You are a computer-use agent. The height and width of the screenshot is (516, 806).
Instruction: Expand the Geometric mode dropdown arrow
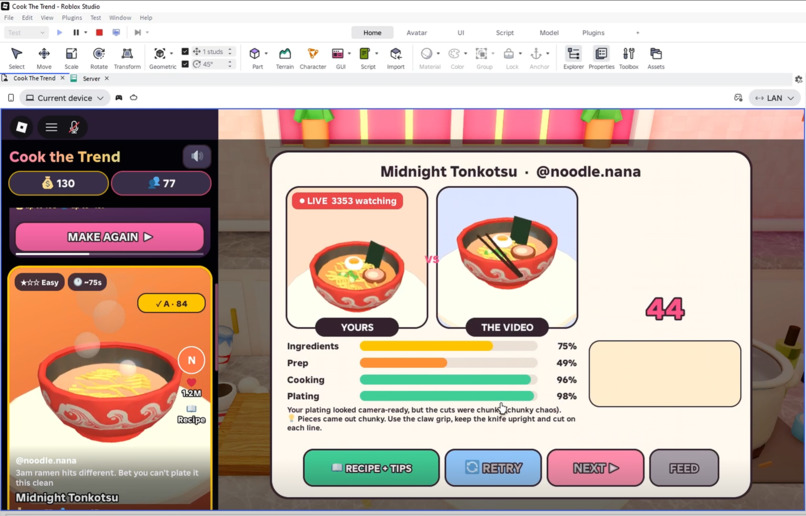[x=171, y=53]
